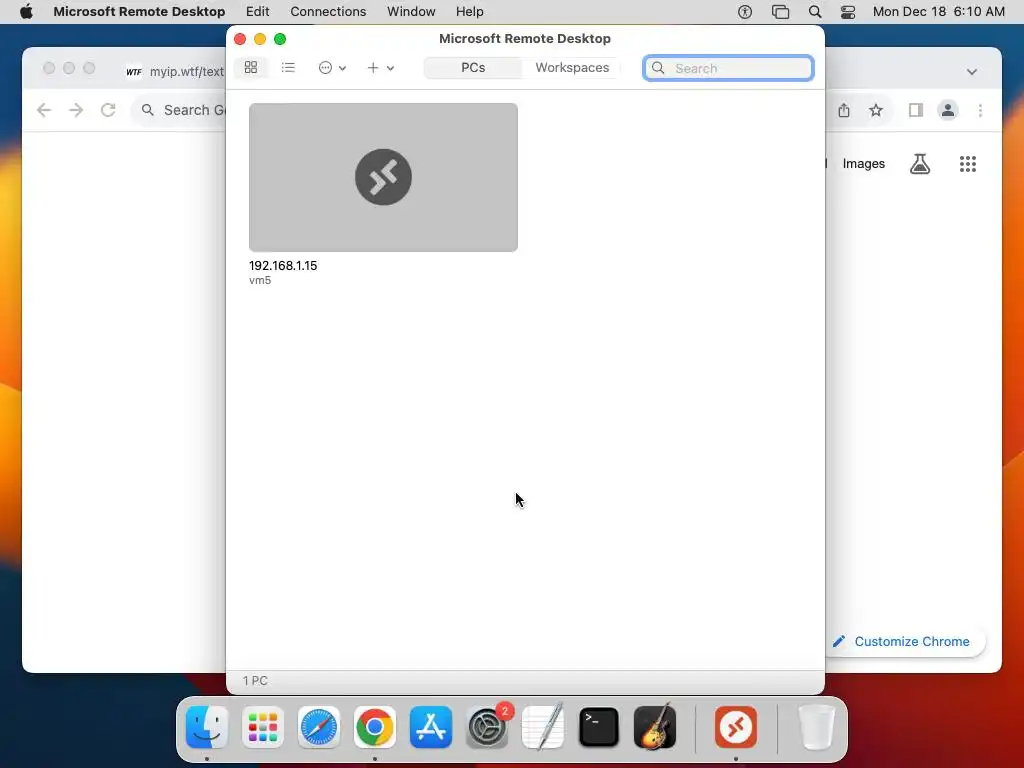
Task: Show the date and time panel
Action: [x=938, y=12]
